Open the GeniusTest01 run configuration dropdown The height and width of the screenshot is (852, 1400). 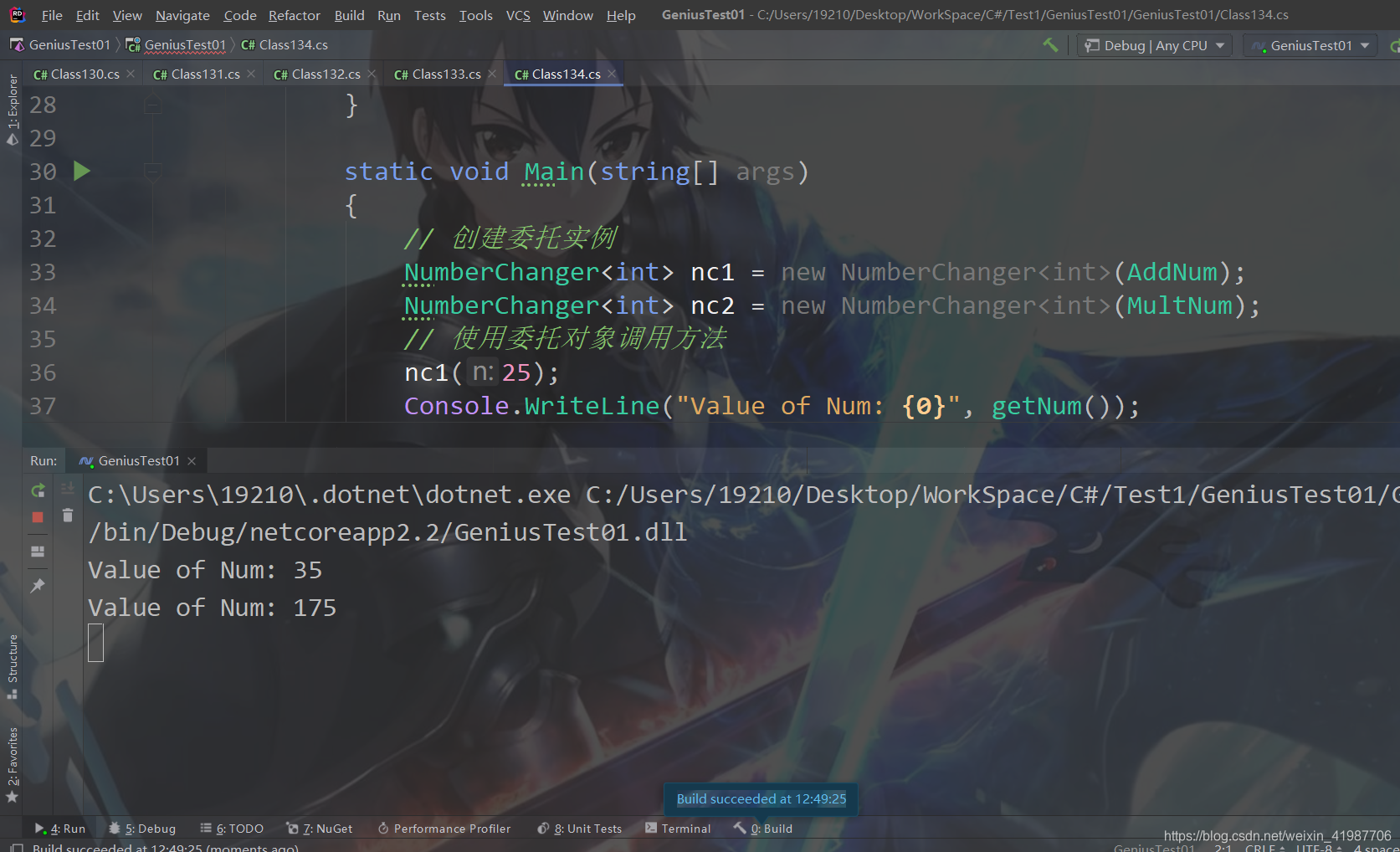(x=1310, y=45)
